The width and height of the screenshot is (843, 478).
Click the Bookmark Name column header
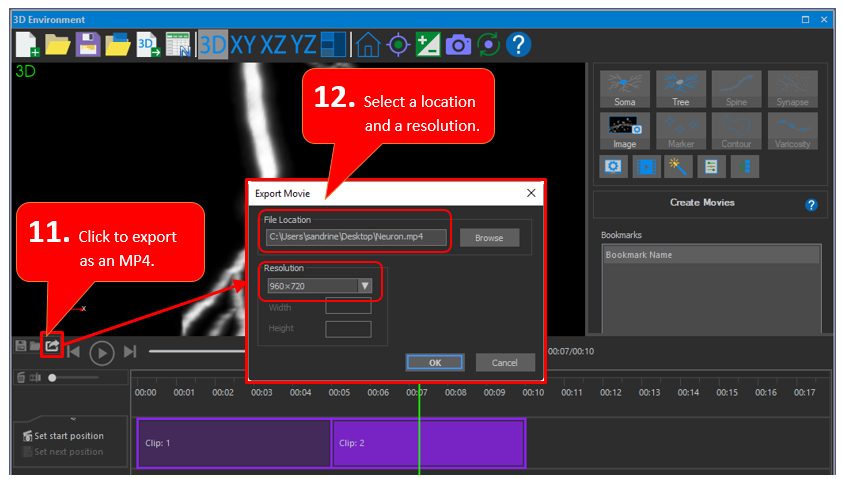[x=711, y=255]
